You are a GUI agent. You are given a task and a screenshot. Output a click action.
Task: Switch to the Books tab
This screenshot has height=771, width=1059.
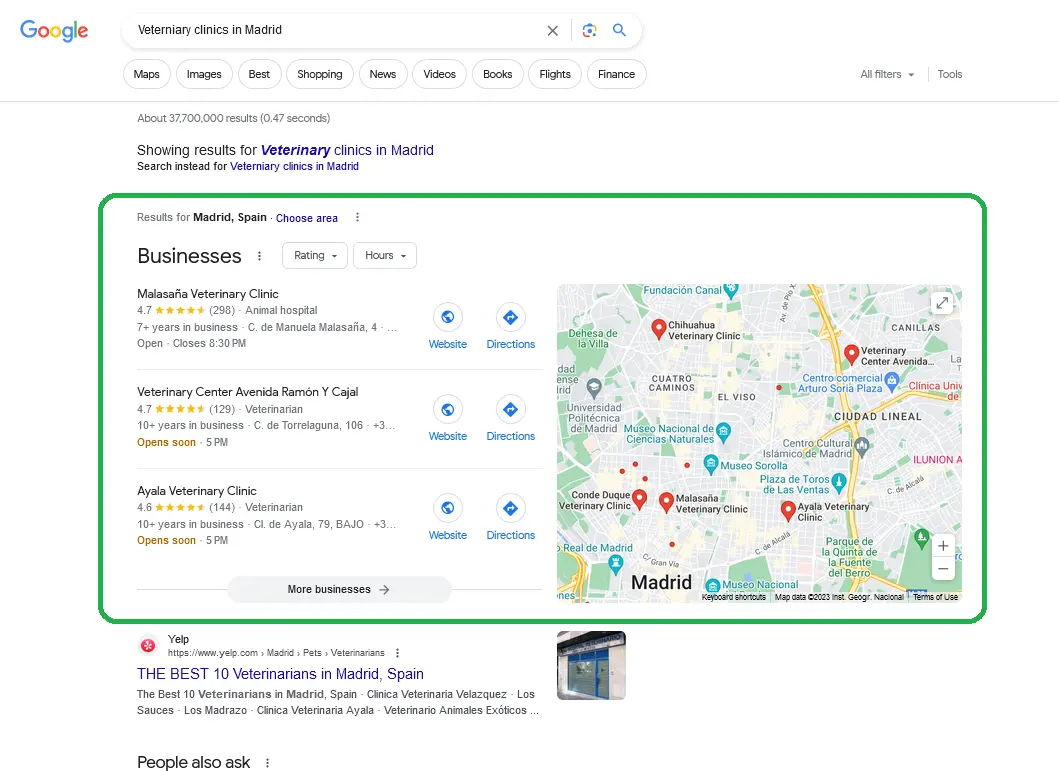[x=498, y=74]
